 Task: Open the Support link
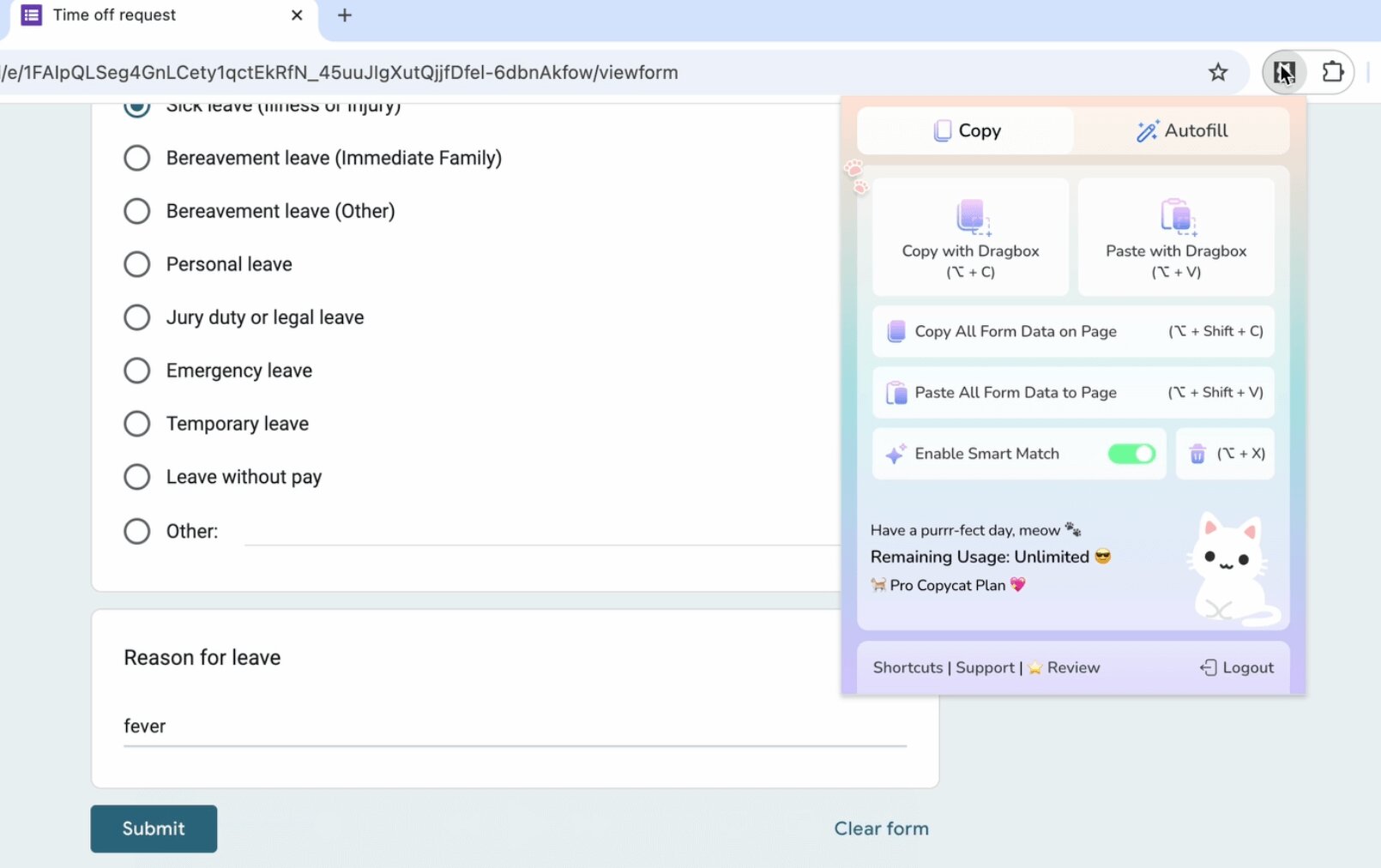tap(984, 667)
